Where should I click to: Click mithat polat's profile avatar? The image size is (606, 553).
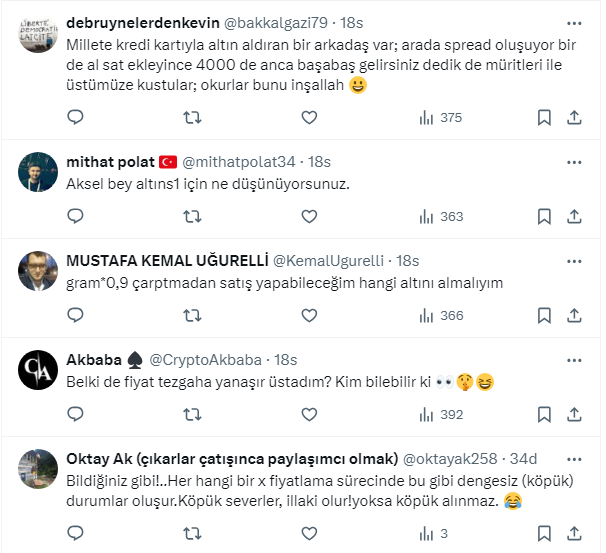pos(38,172)
